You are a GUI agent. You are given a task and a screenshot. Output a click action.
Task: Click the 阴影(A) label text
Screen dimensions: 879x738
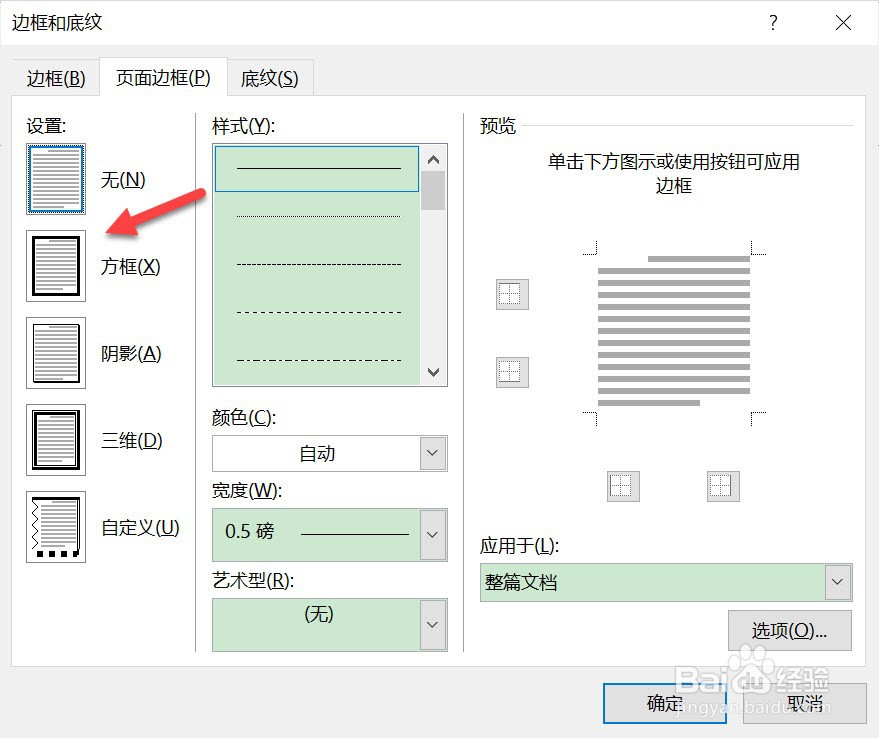pos(131,354)
